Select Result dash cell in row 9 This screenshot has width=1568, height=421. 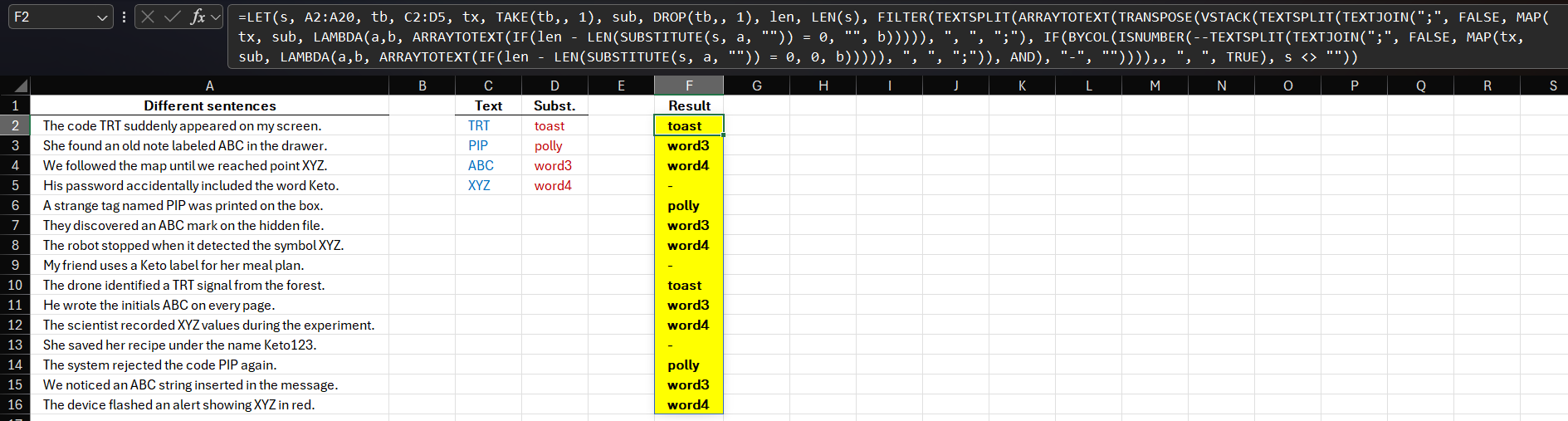pyautogui.click(x=689, y=265)
